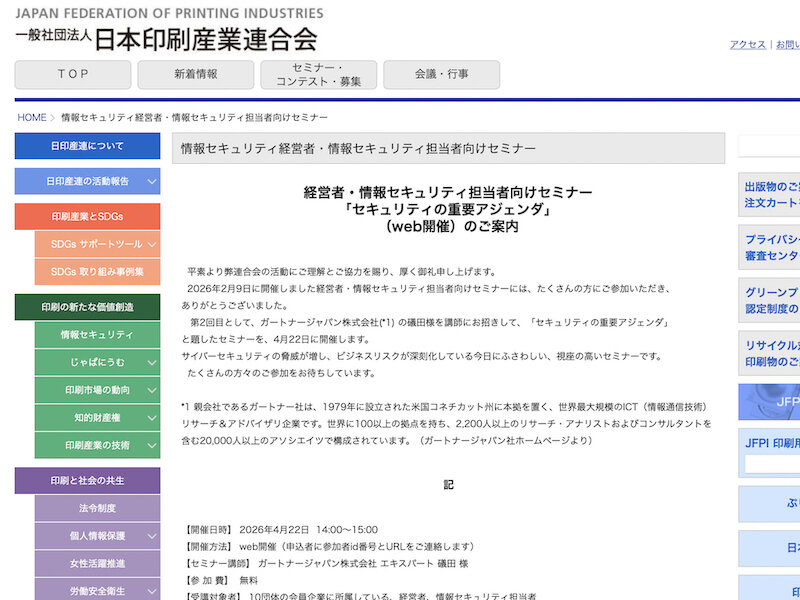The width and height of the screenshot is (800, 600).
Task: Click the アクセス link in the header
Action: click(747, 45)
